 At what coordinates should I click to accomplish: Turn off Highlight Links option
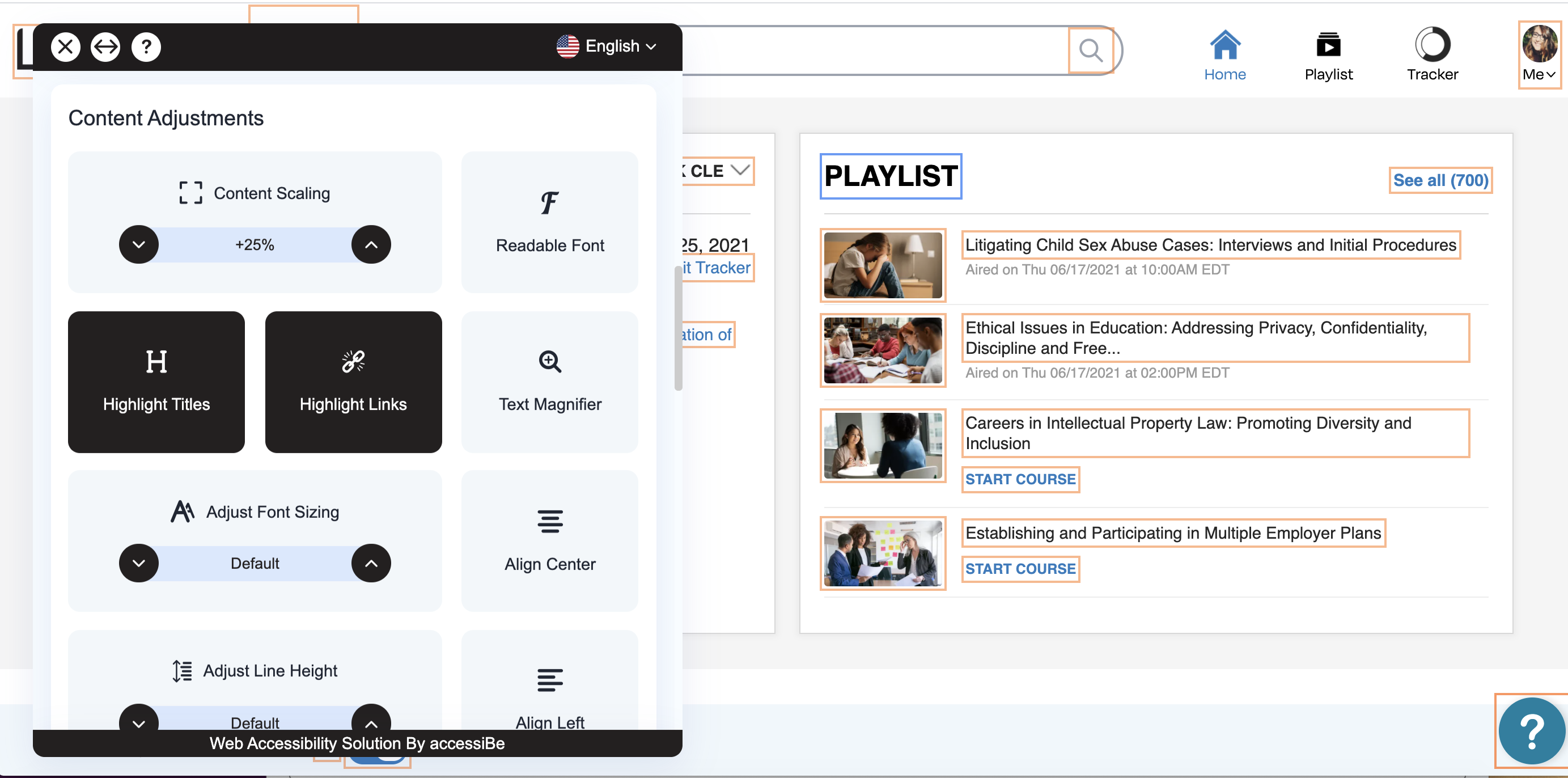[353, 382]
